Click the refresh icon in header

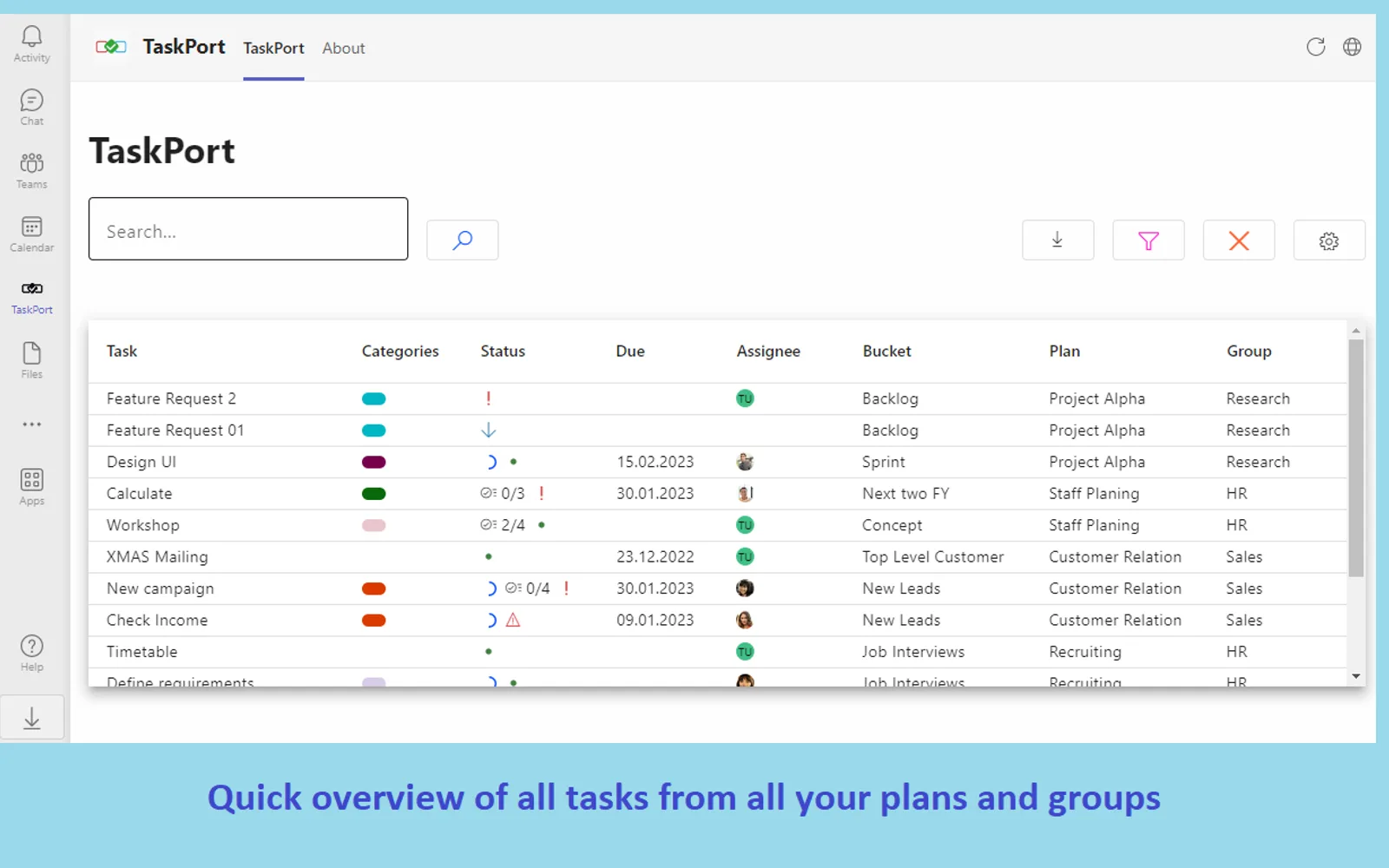coord(1316,47)
